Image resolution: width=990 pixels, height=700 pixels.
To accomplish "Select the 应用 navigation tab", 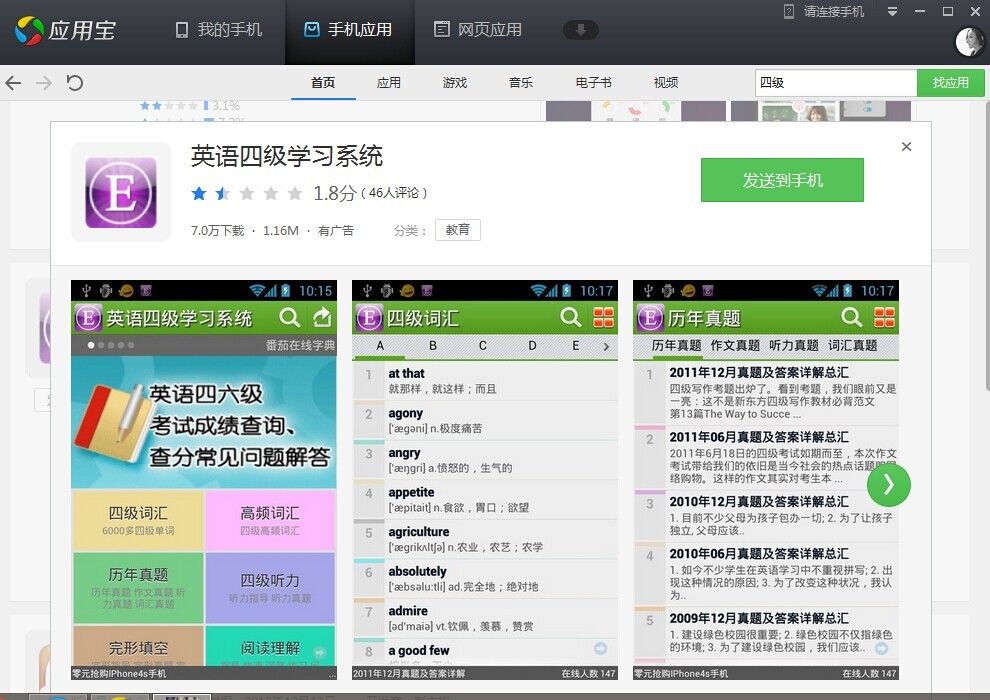I will pyautogui.click(x=388, y=83).
